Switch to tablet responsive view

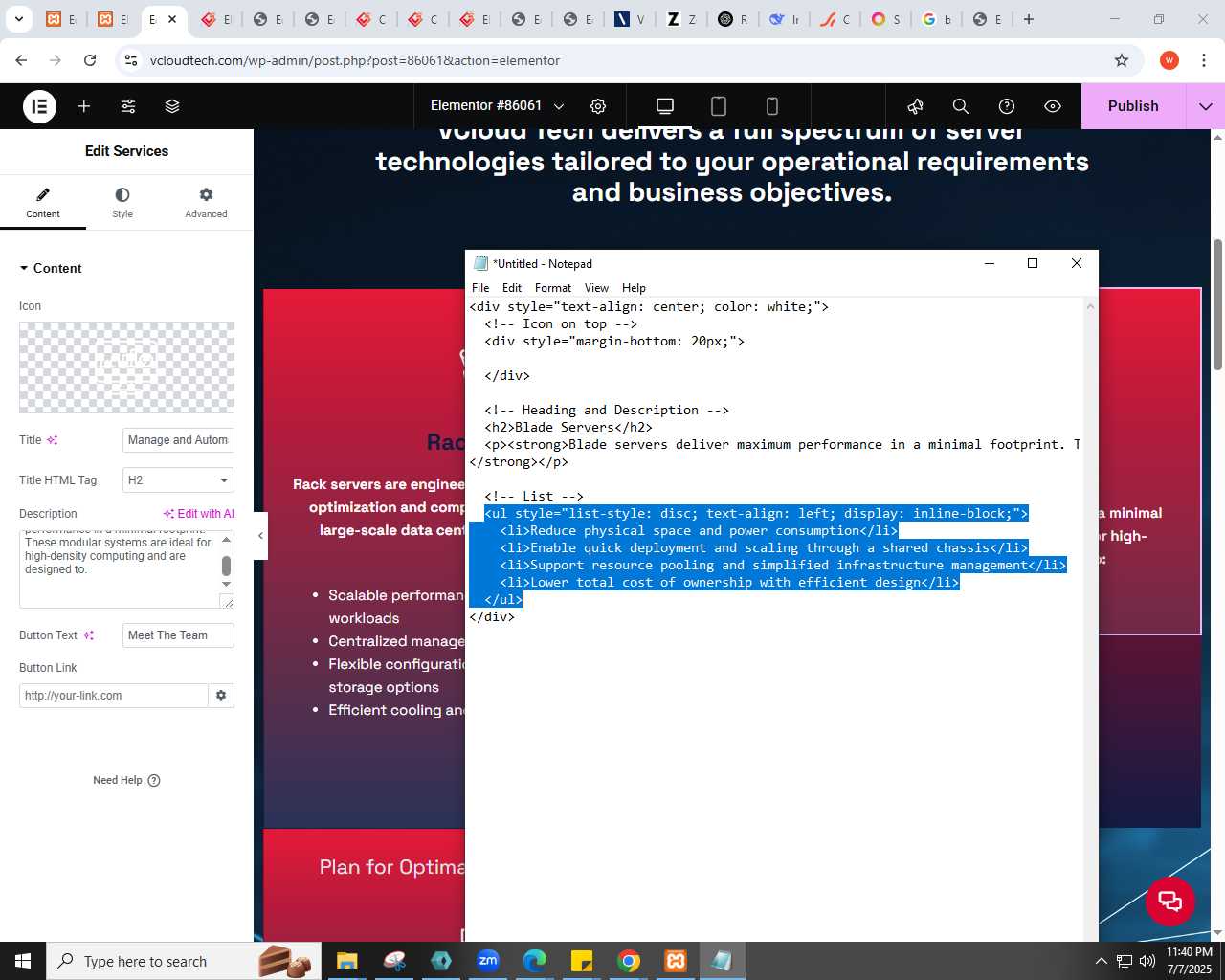719,106
